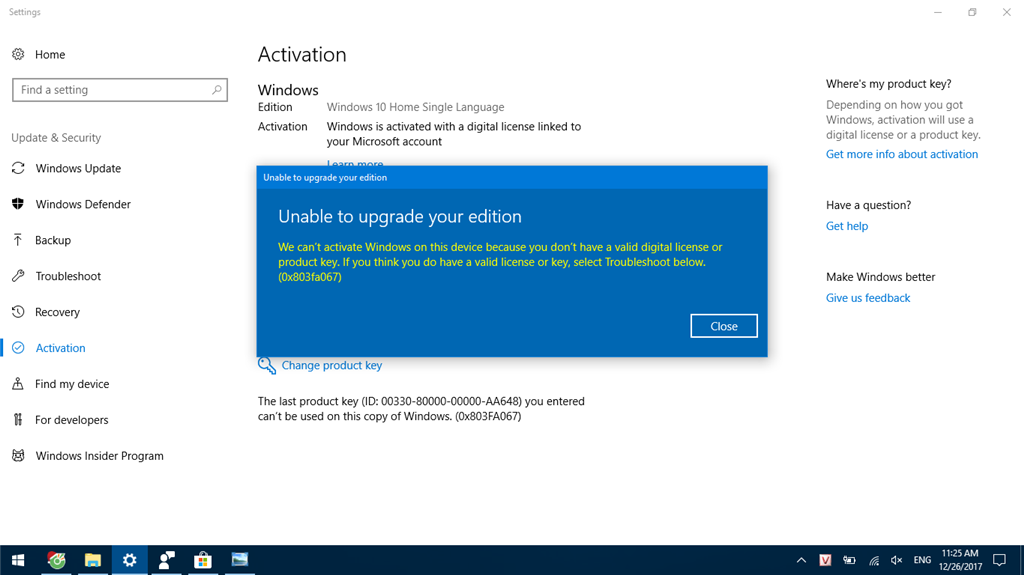Open the Action Center notifications icon

click(x=999, y=560)
